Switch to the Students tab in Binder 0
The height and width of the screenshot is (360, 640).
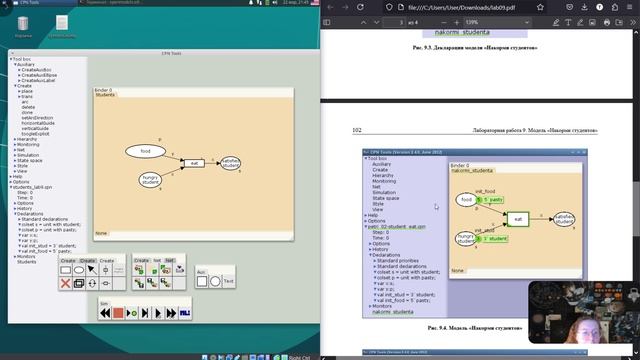point(105,95)
